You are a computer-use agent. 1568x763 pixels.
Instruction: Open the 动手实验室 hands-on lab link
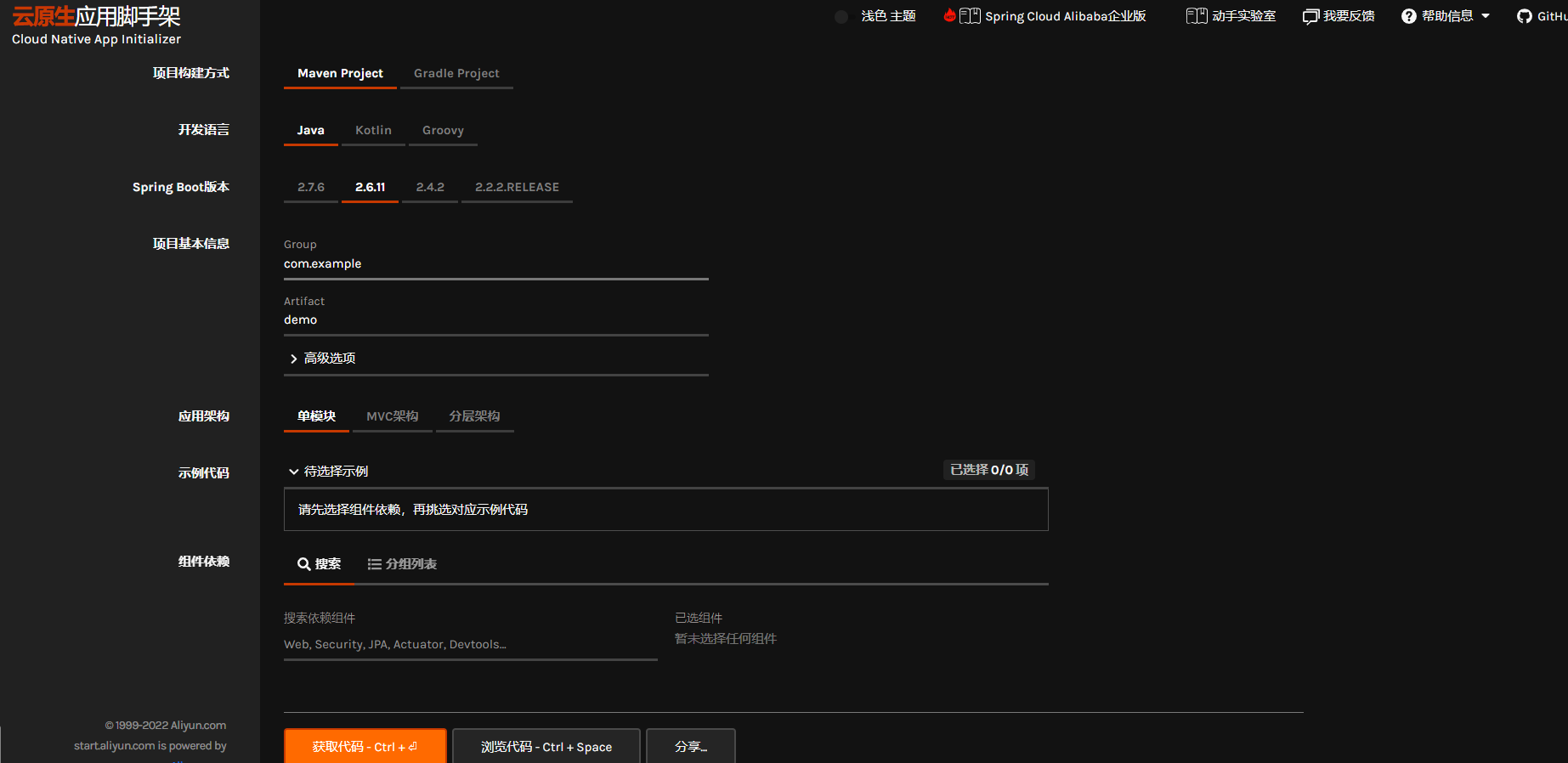coord(1243,16)
